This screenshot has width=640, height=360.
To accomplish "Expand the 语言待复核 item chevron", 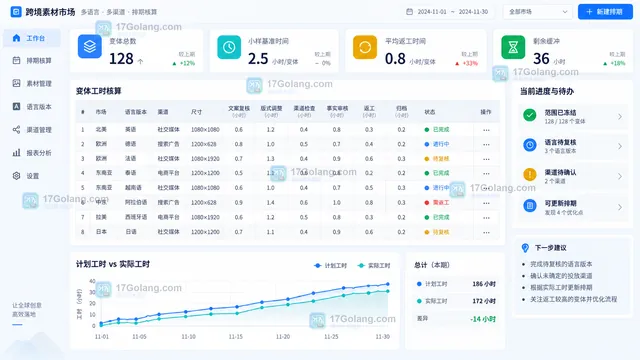I will click(x=620, y=146).
